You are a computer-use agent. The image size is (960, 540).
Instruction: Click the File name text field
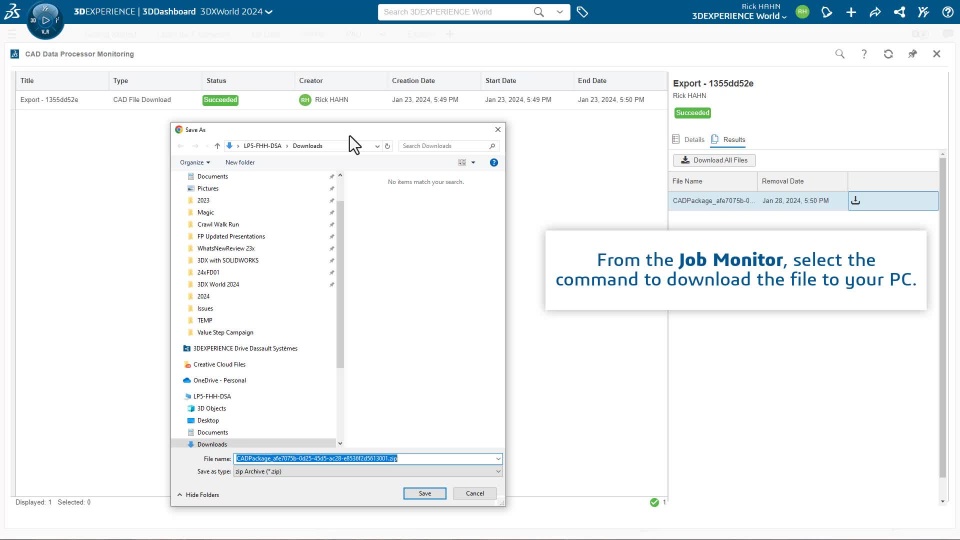click(x=364, y=459)
